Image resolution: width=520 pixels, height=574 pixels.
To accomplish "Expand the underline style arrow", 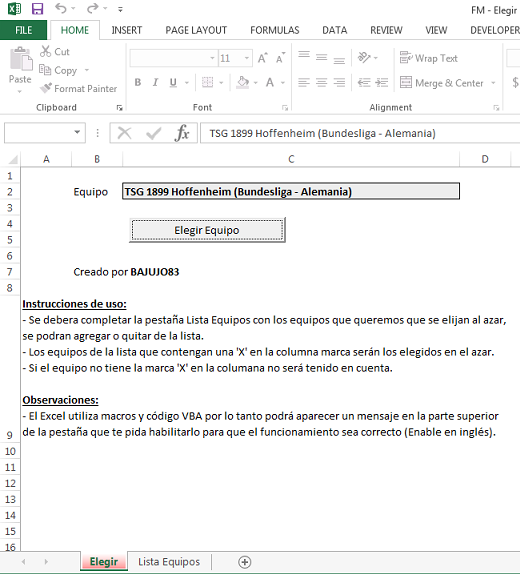I will click(187, 83).
